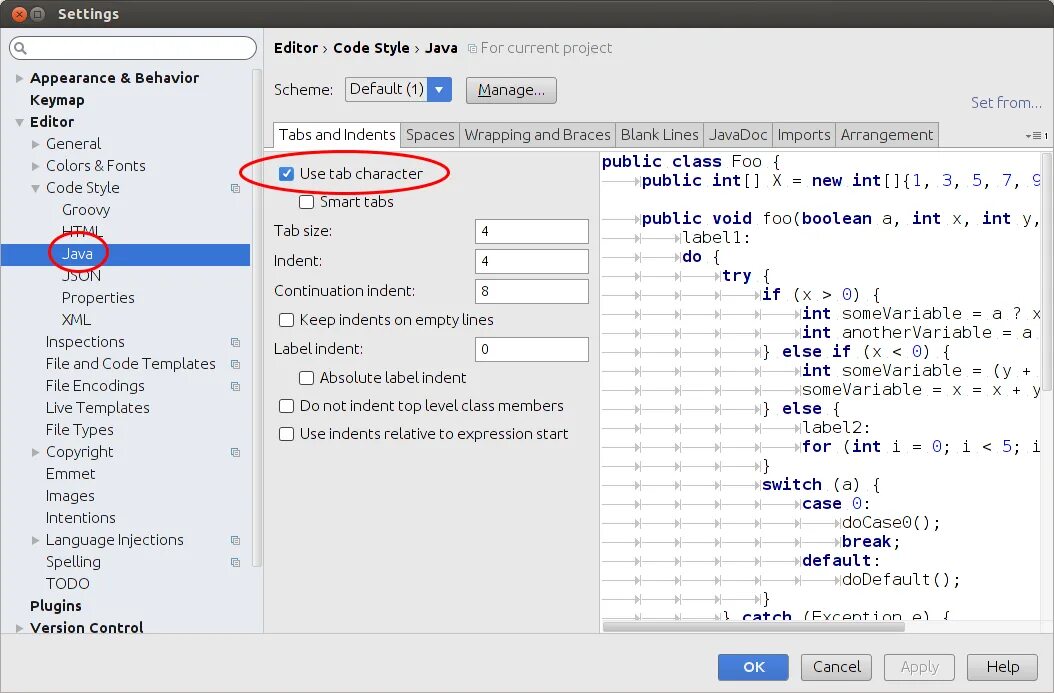The image size is (1054, 693).
Task: Open Live Templates settings
Action: click(x=97, y=408)
